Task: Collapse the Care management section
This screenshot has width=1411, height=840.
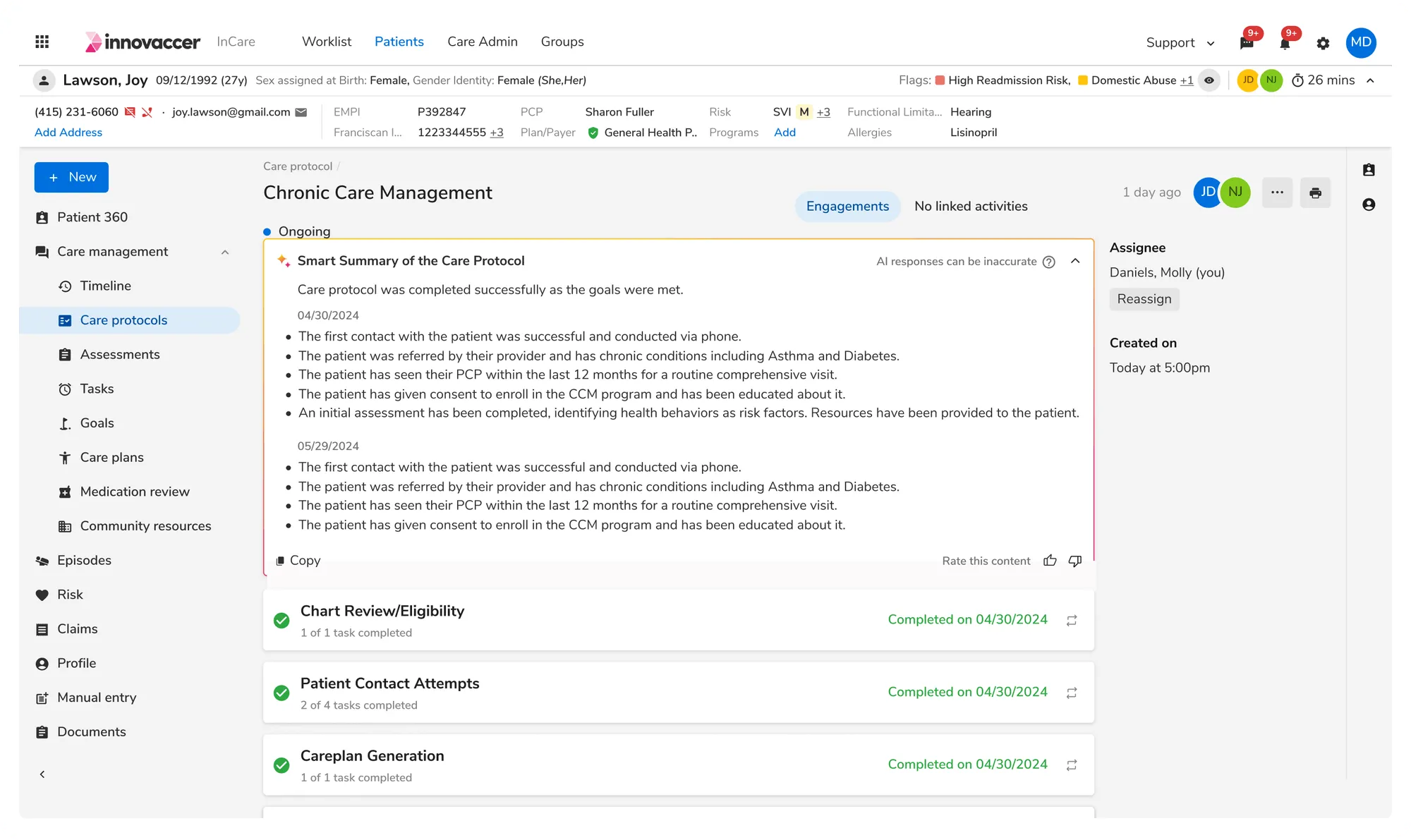Action: point(225,252)
